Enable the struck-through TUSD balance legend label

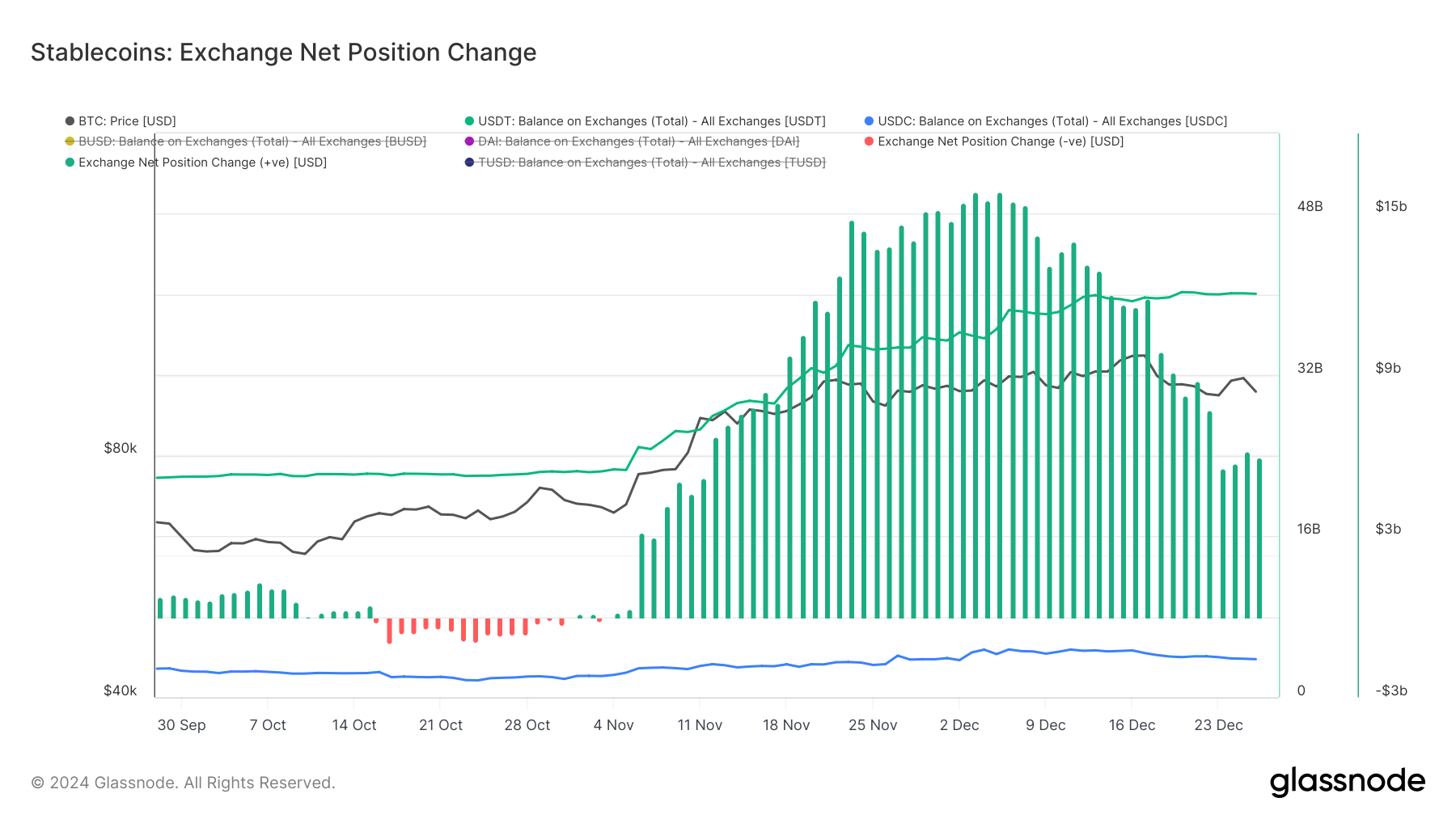(651, 163)
